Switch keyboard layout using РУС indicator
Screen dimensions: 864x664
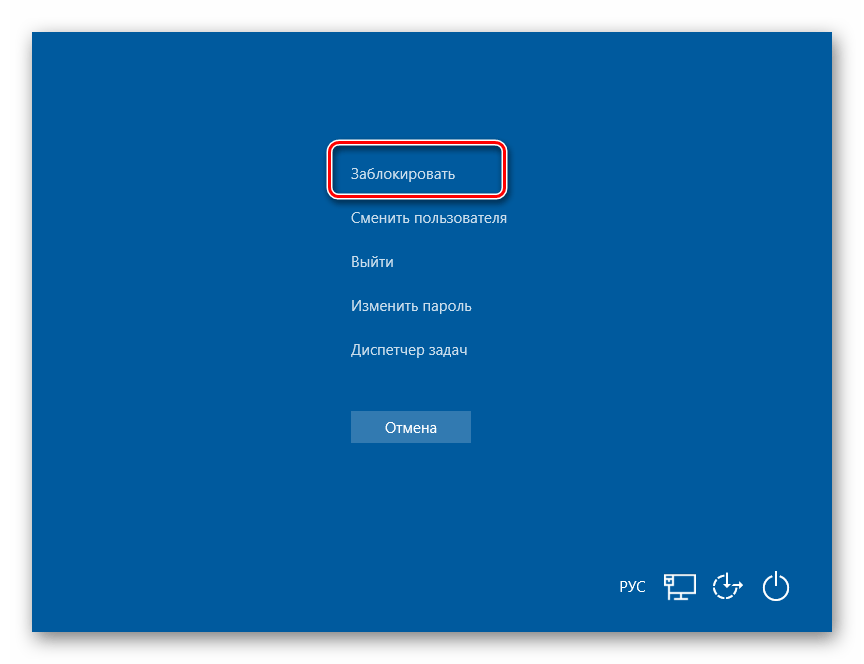point(632,587)
